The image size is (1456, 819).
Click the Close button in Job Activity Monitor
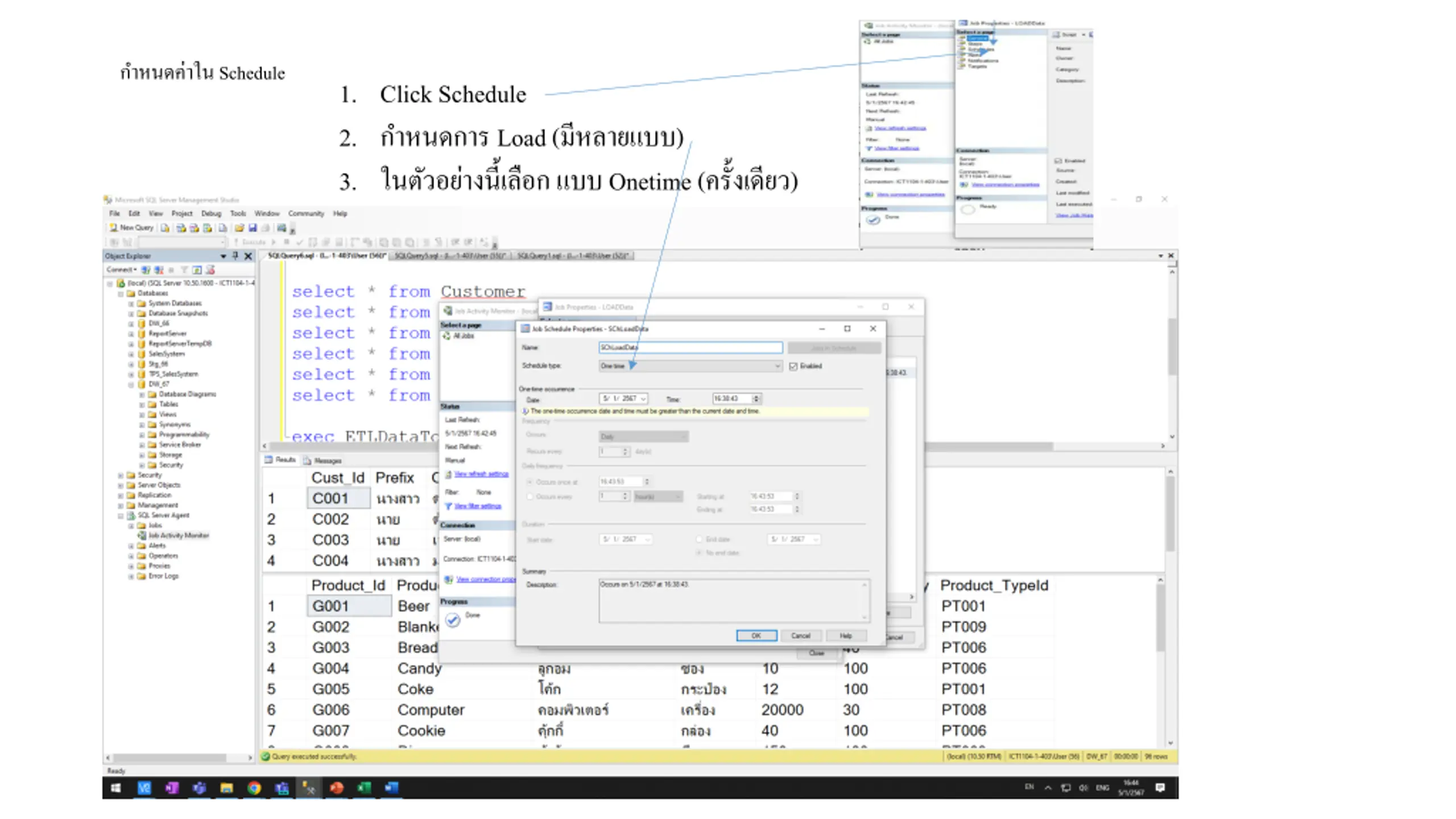click(x=817, y=653)
